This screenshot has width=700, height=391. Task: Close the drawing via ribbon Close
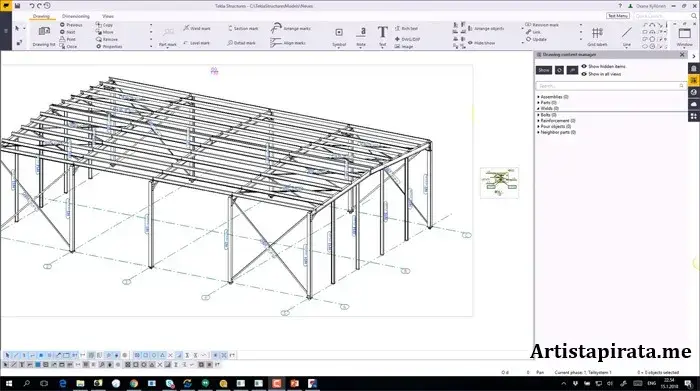68,46
